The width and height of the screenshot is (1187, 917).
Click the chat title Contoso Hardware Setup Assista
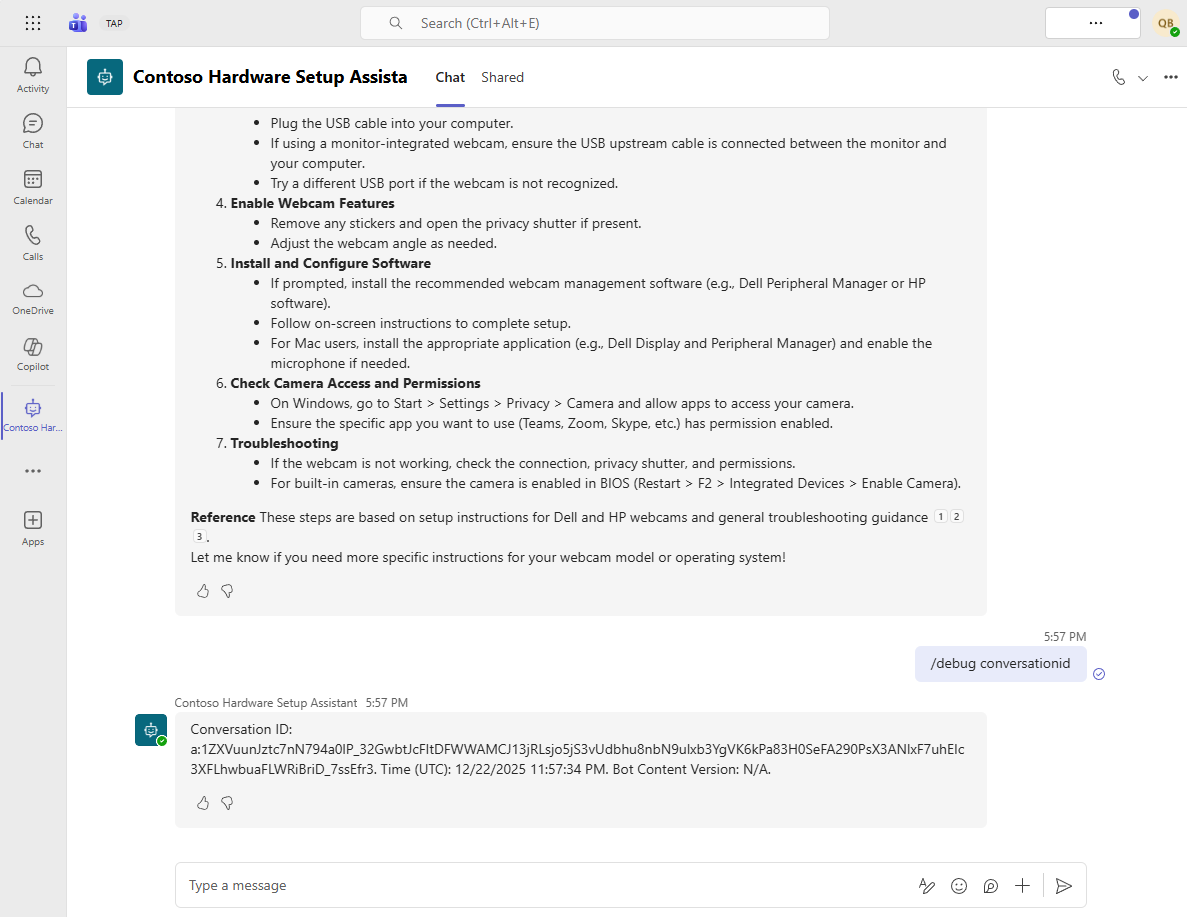[270, 77]
